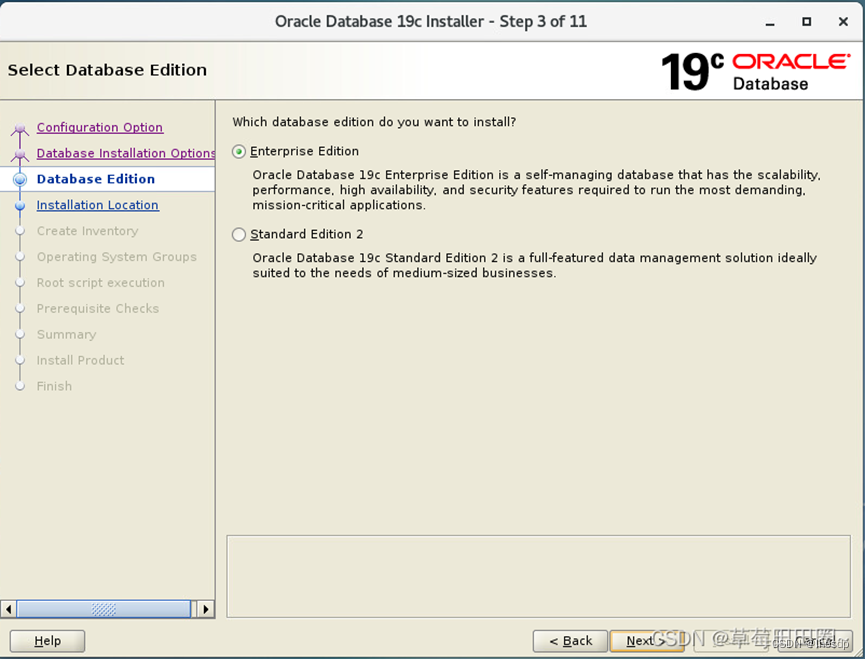Go back with the Back button
865x659 pixels.
[x=570, y=641]
